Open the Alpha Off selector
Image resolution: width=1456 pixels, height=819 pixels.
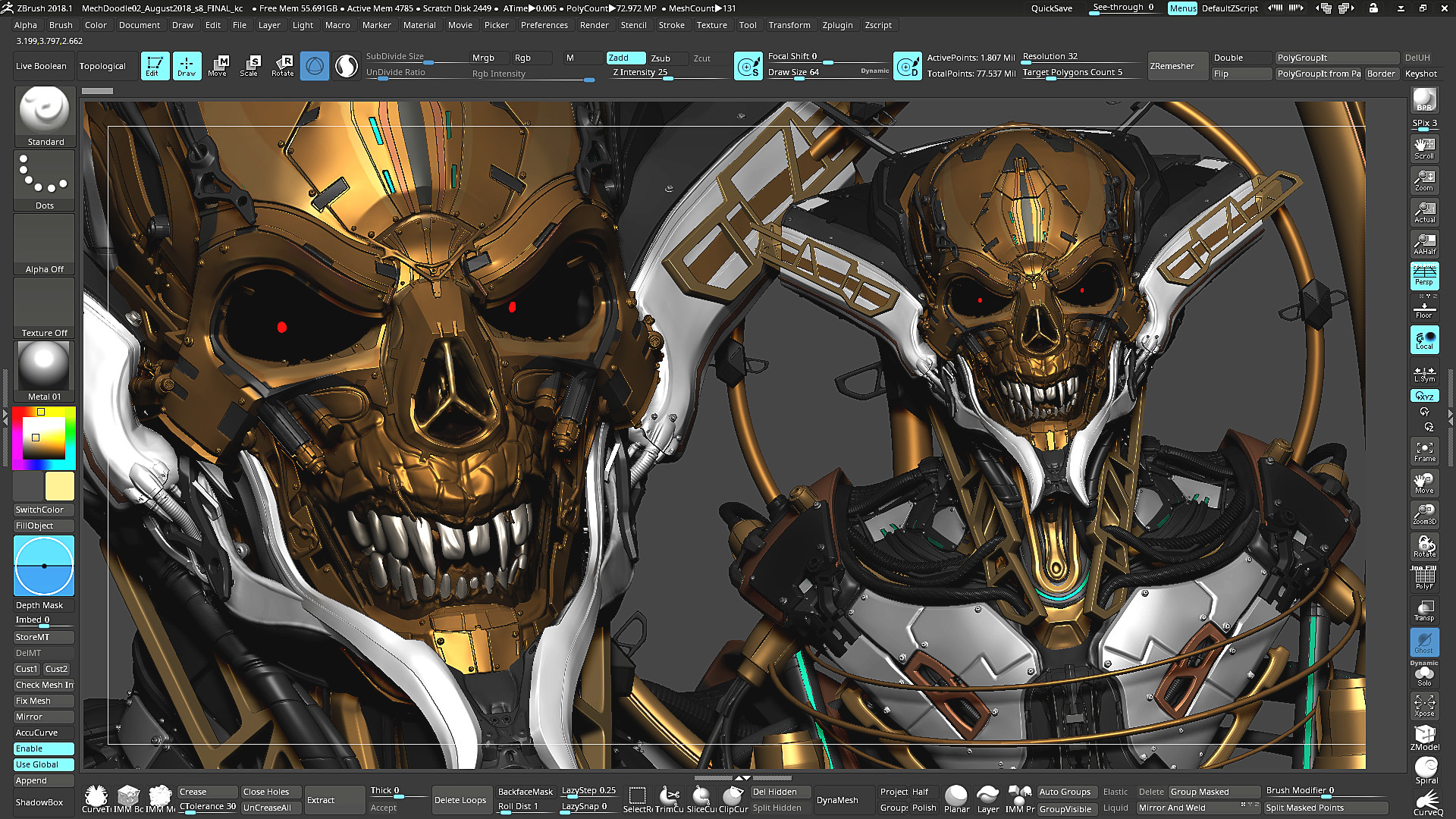pyautogui.click(x=45, y=243)
